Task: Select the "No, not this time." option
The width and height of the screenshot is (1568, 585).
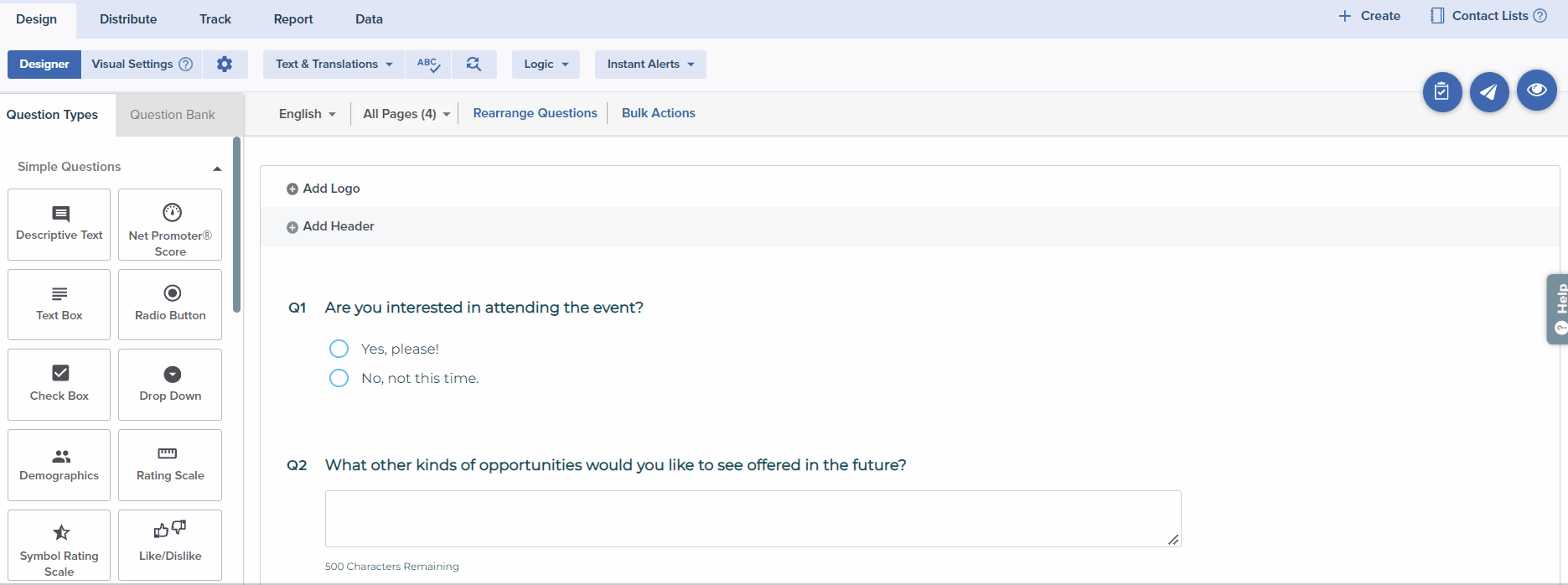Action: [x=339, y=378]
